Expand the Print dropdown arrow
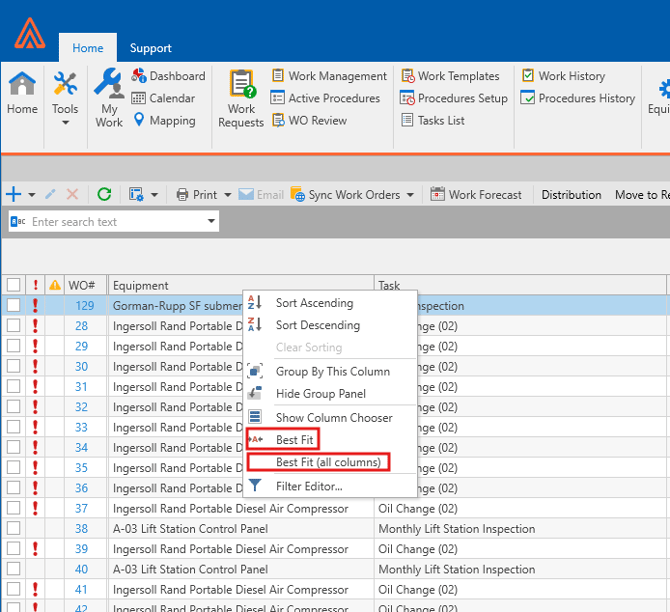 point(228,195)
